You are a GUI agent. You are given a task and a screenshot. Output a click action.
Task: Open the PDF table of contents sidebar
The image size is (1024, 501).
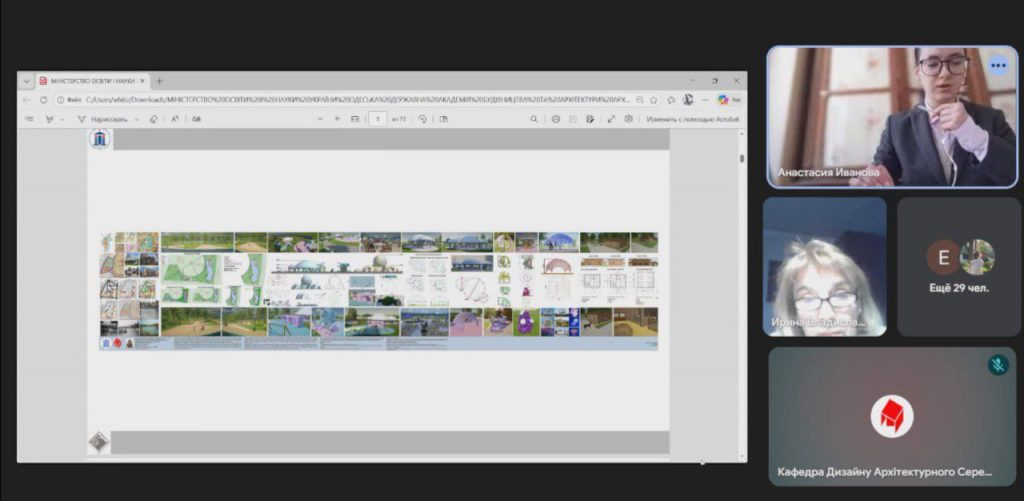[28, 118]
